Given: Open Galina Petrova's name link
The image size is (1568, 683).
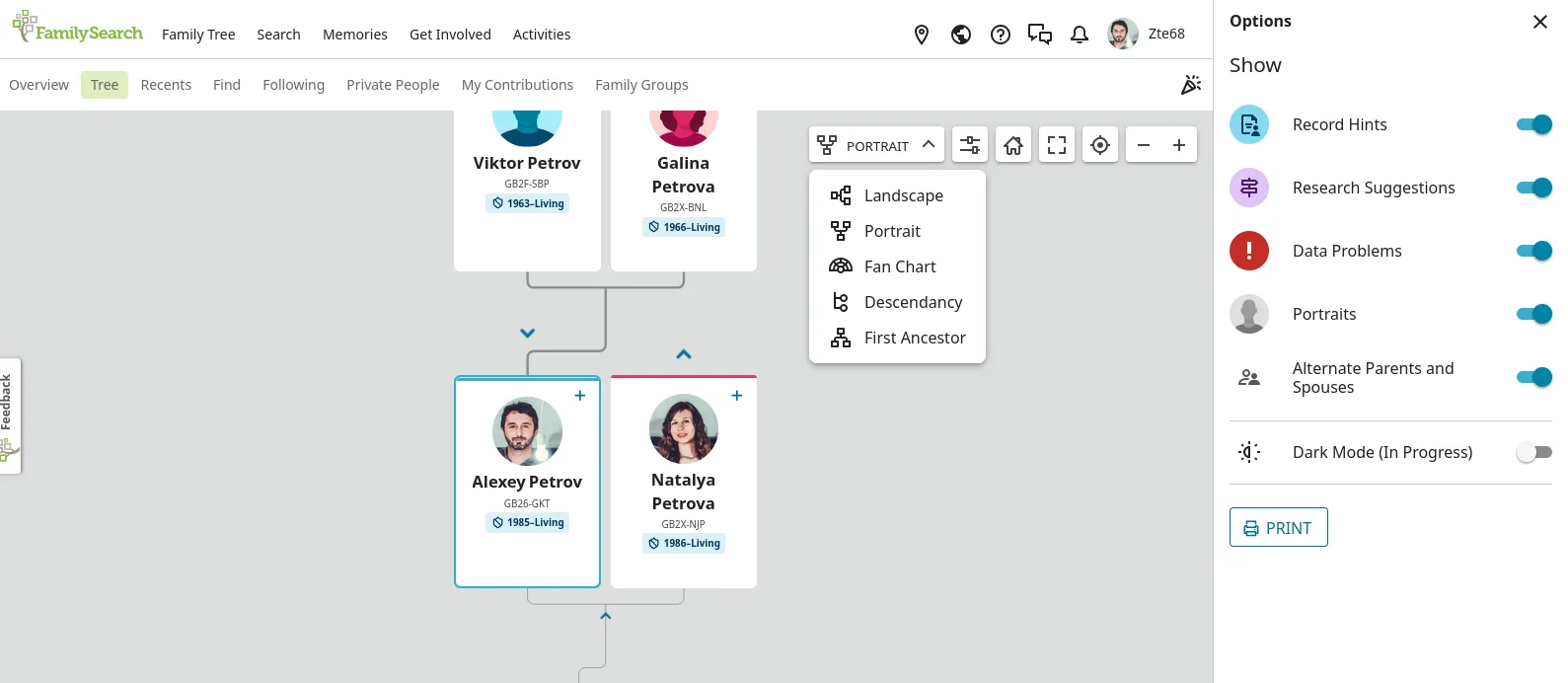Looking at the screenshot, I should [x=683, y=175].
